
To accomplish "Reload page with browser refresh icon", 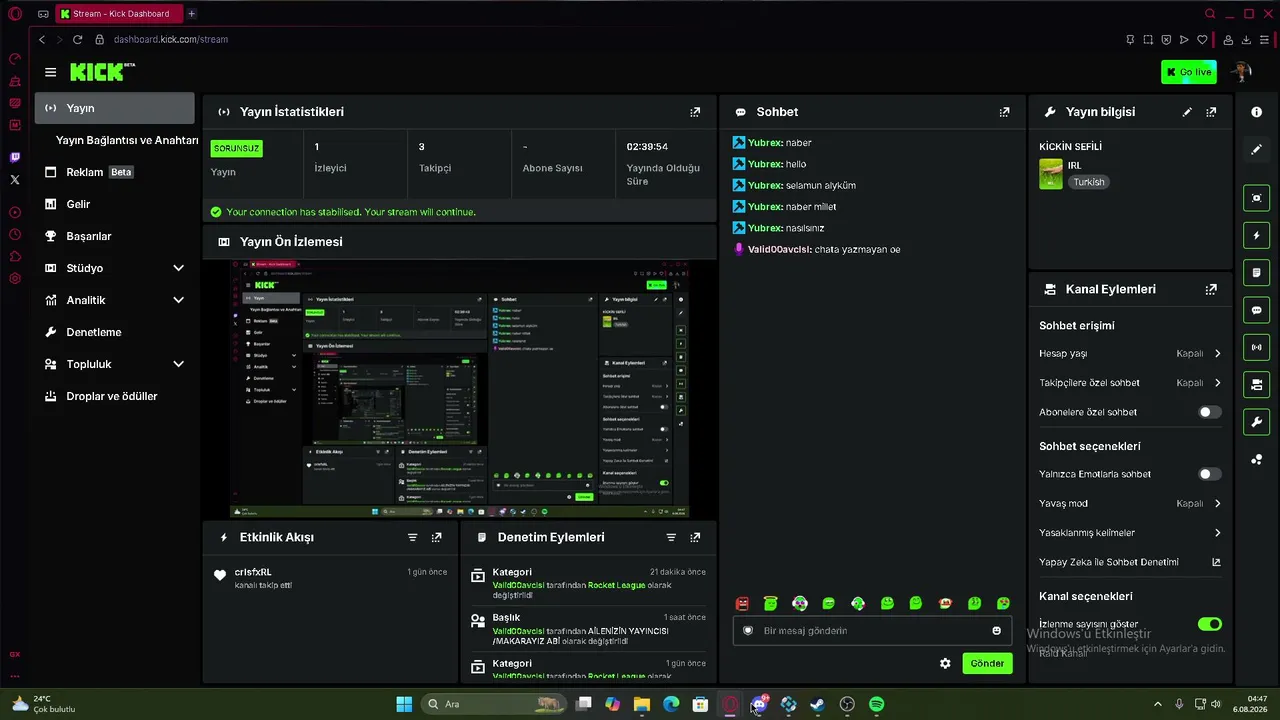I will tap(77, 39).
